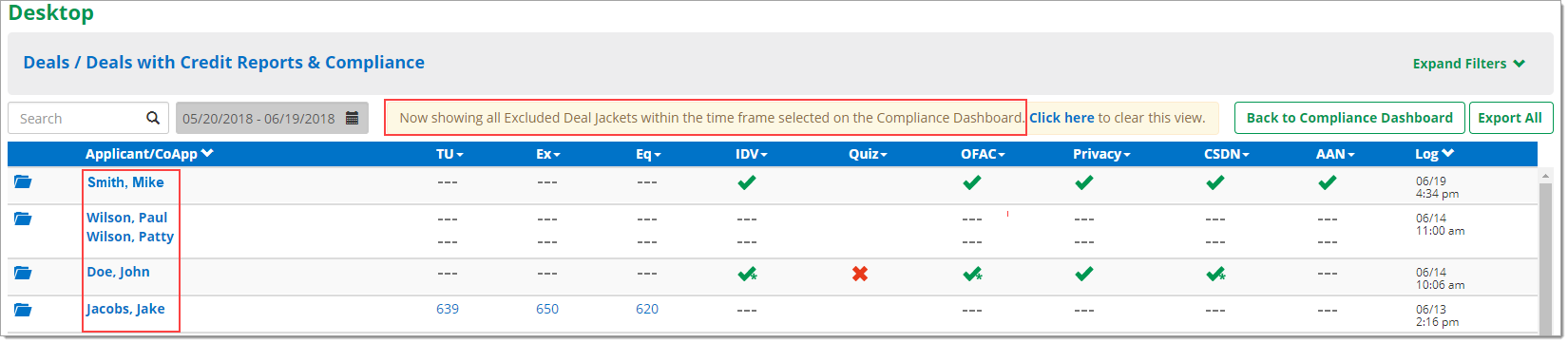Click the 'Click here' link to clear view
Screen dimensions: 1568x343
[1061, 118]
